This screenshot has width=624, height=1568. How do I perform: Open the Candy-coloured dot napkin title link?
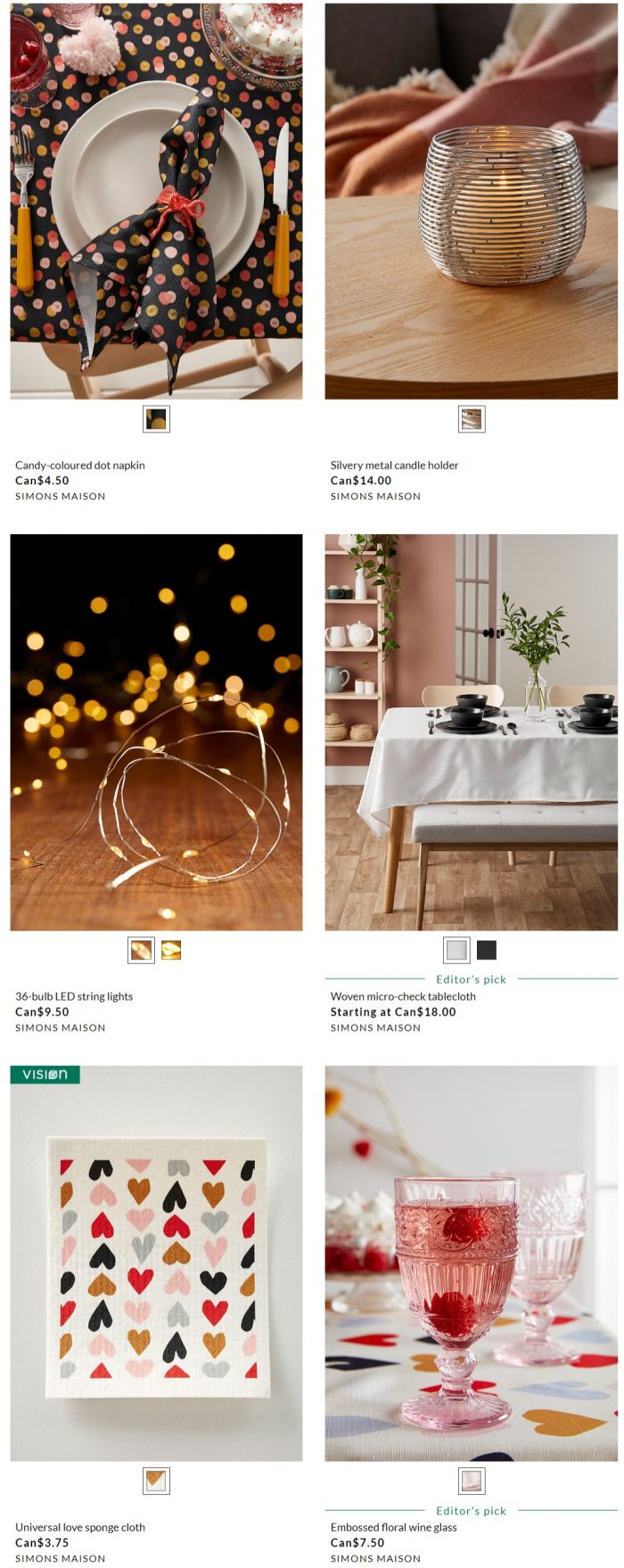click(80, 465)
